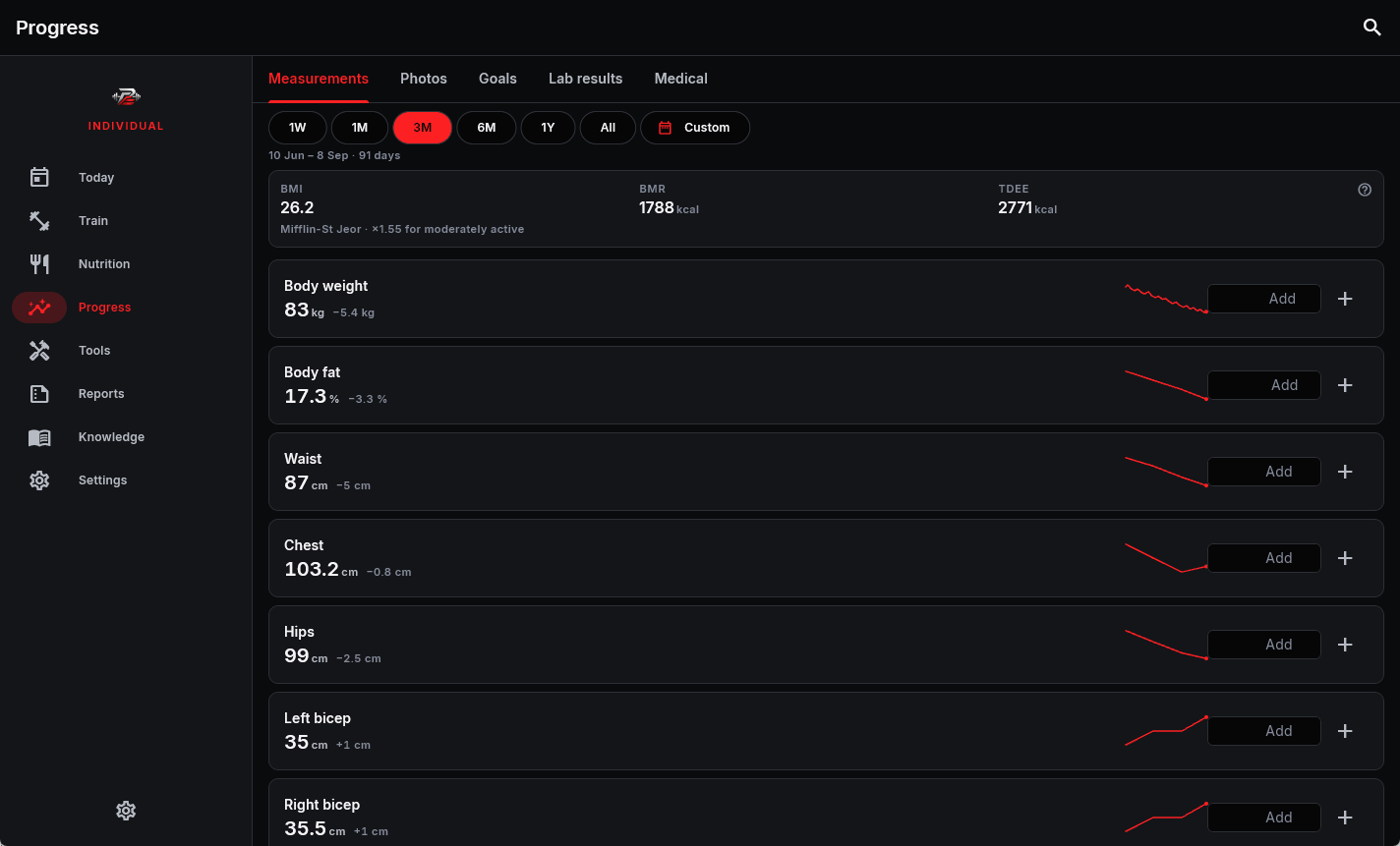
Task: Click the plus icon for Chest
Action: click(1346, 558)
